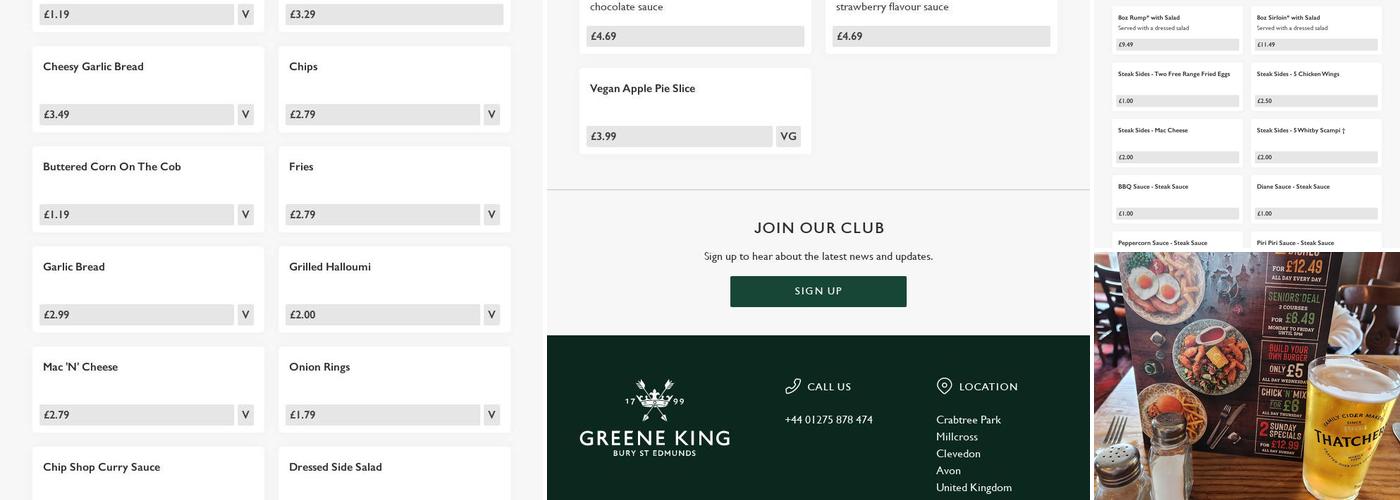1400x500 pixels.
Task: Select Steak Sides - Mac Cheese item
Action: pyautogui.click(x=1177, y=142)
